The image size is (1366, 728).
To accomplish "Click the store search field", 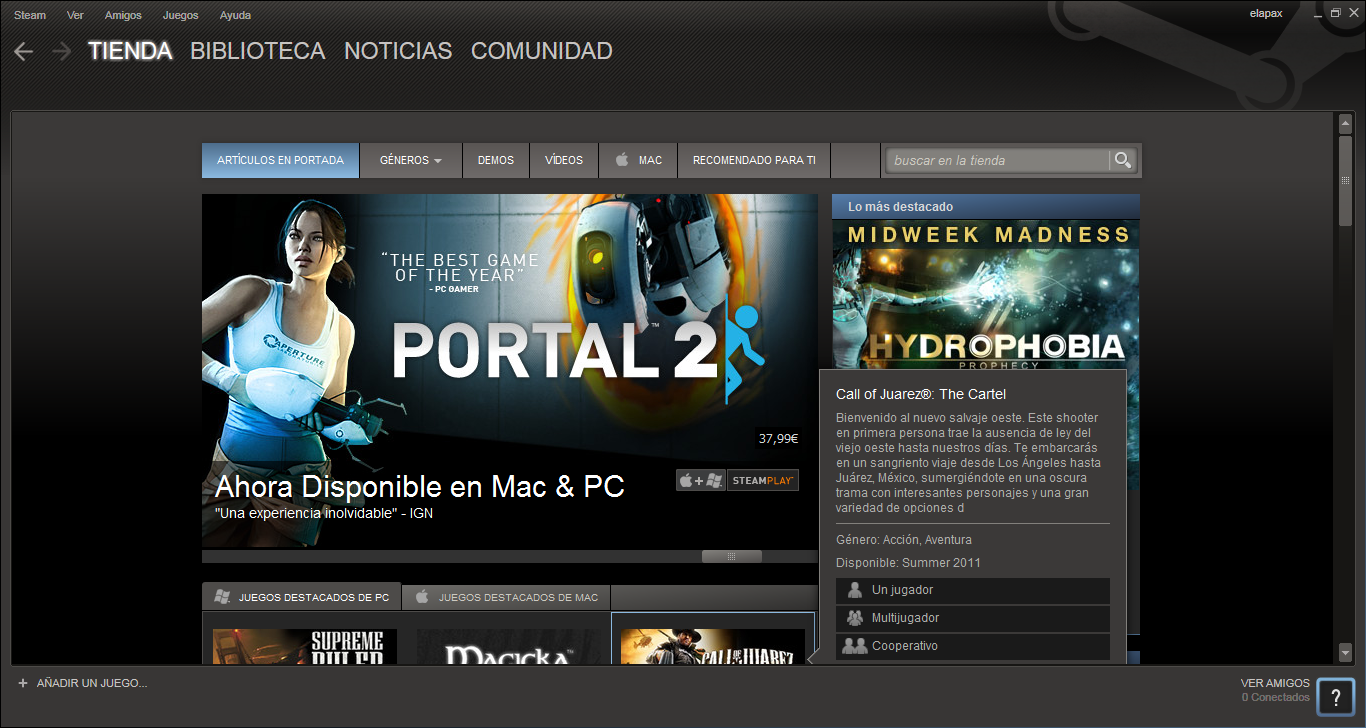I will coord(998,160).
